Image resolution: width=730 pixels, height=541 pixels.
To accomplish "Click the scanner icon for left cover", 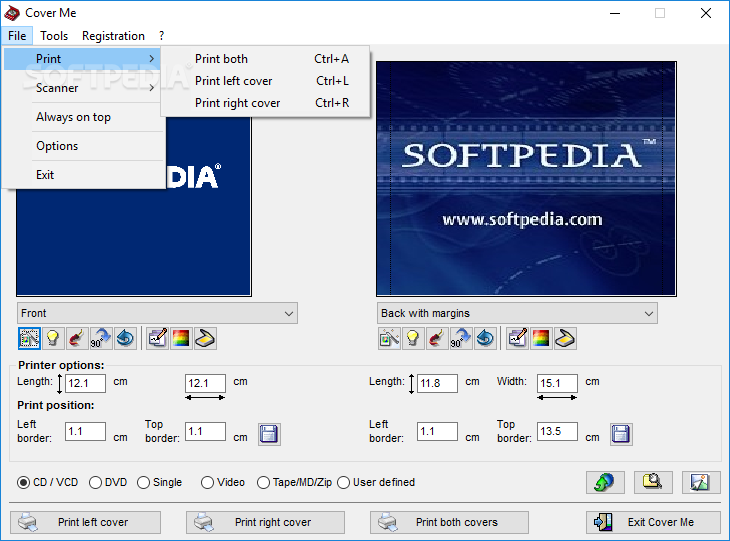I will (205, 338).
